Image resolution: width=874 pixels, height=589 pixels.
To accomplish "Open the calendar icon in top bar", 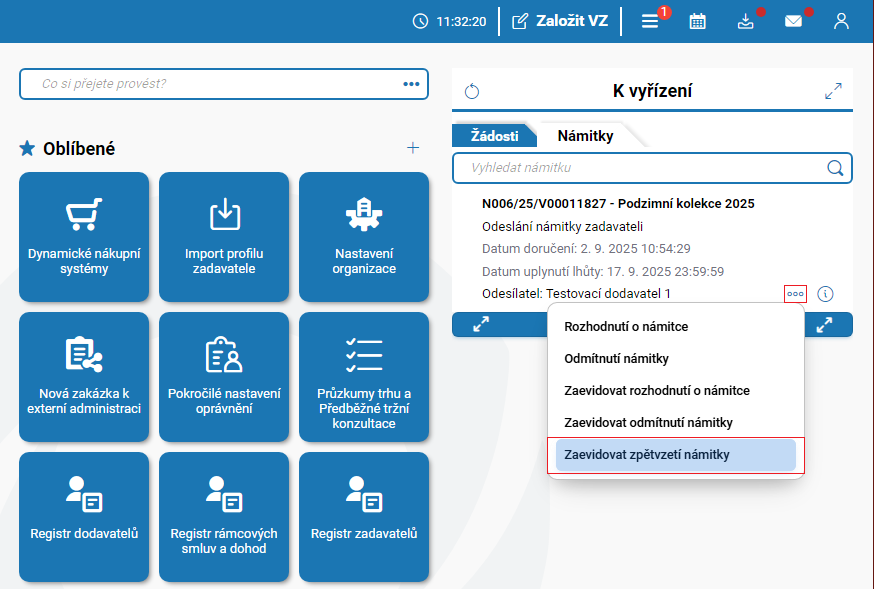I will (x=697, y=21).
